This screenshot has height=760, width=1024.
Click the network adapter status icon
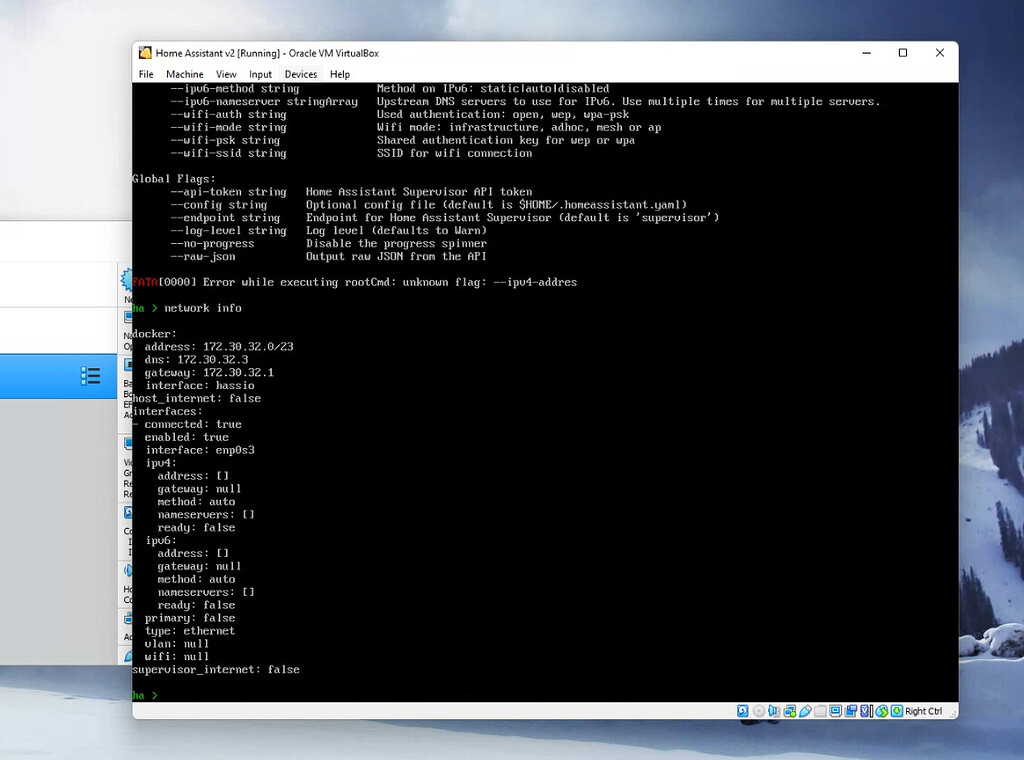[791, 711]
